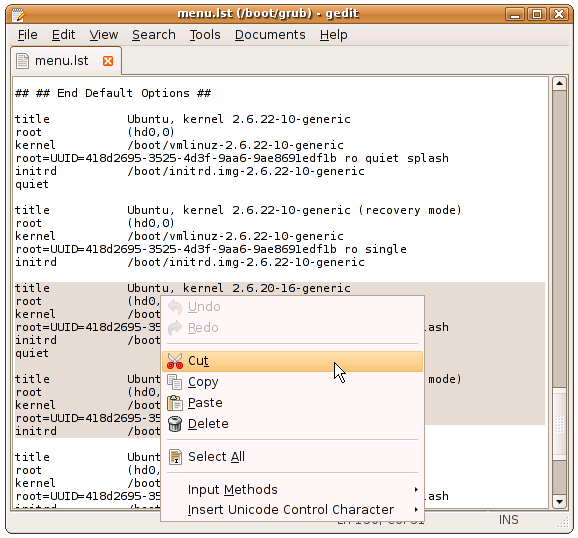Click the window resize grip corner
The width and height of the screenshot is (578, 538).
tap(563, 522)
